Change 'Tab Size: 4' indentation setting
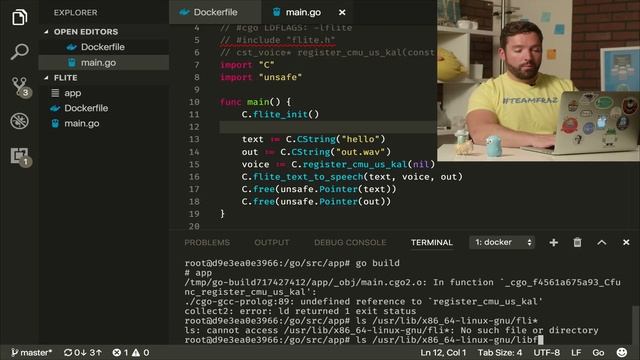 coord(500,353)
